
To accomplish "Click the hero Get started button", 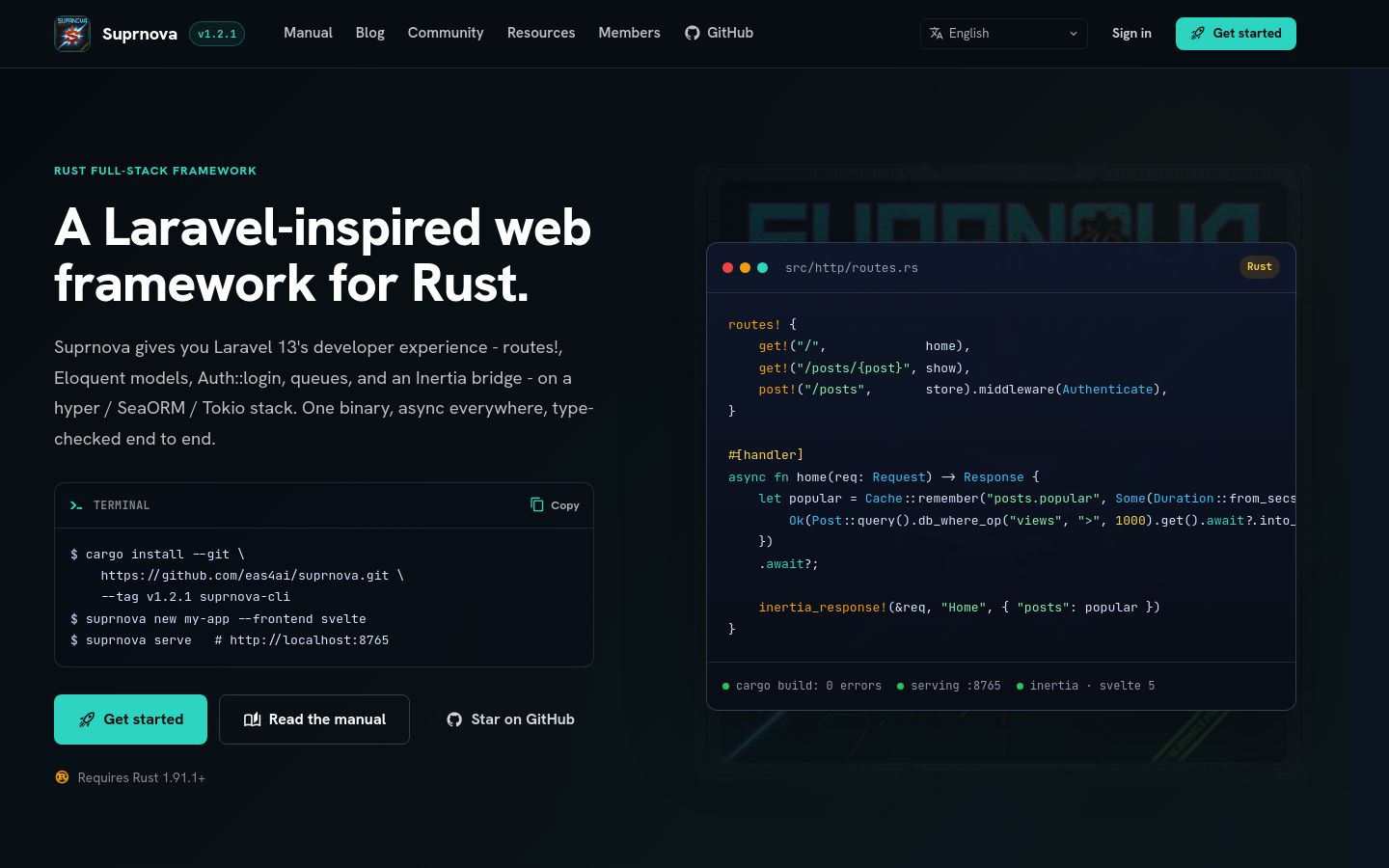I will [x=130, y=719].
